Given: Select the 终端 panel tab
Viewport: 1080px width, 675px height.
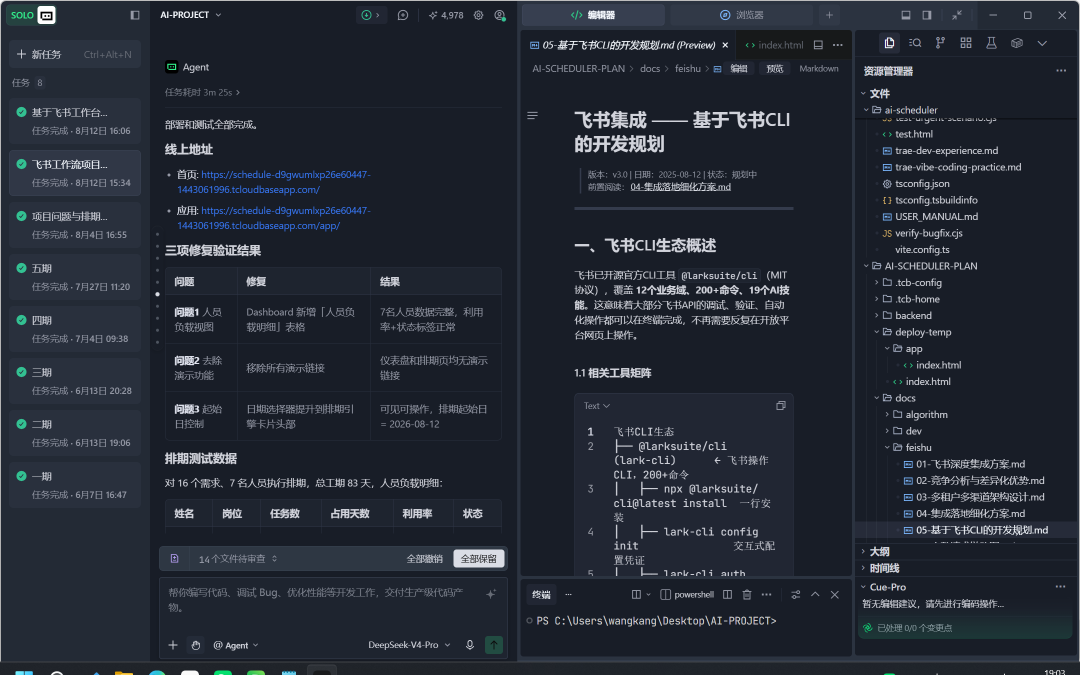Looking at the screenshot, I should 541,594.
